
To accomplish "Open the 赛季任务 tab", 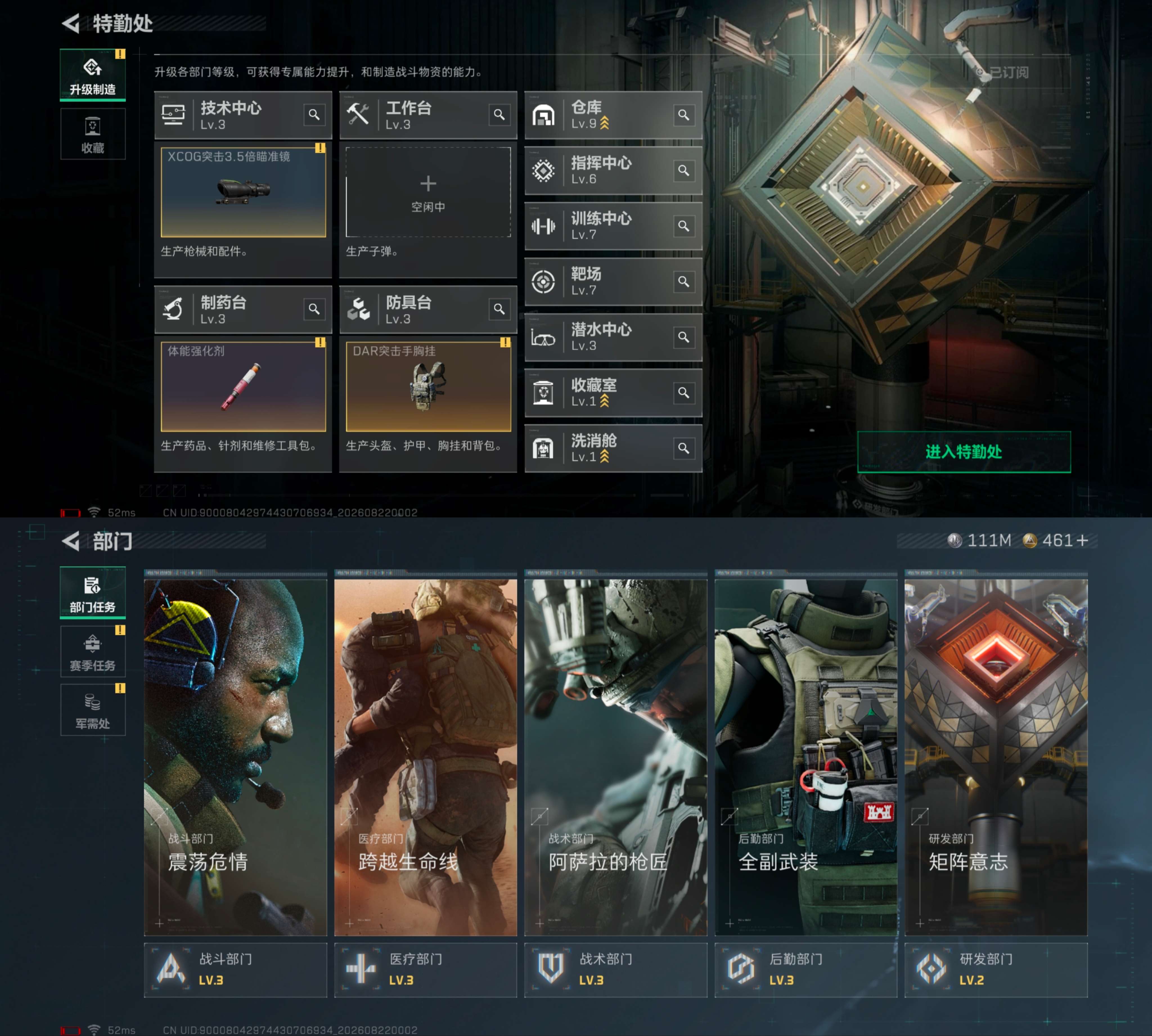I will coord(93,651).
